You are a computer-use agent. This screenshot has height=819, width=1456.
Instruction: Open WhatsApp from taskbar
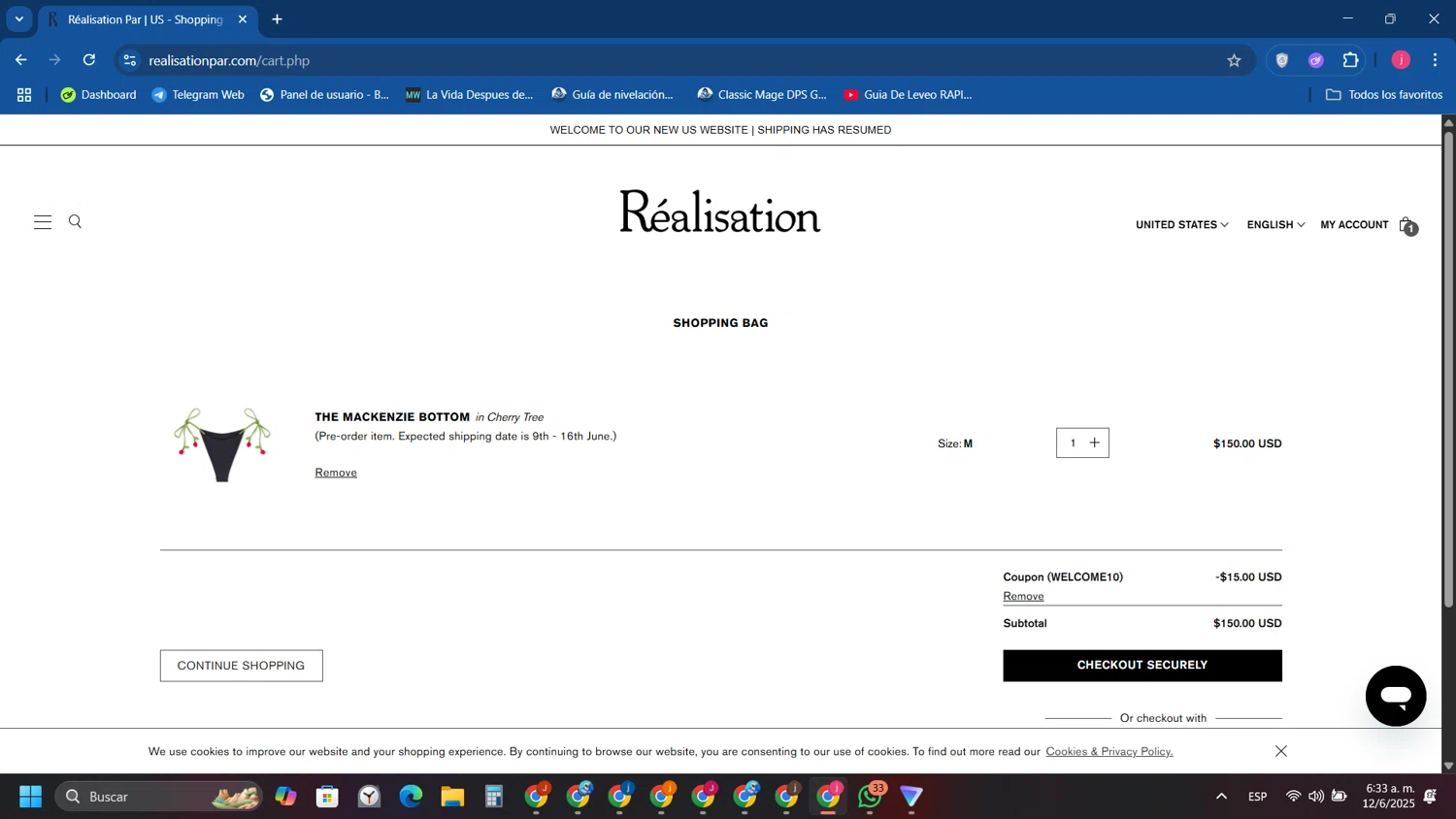[871, 797]
